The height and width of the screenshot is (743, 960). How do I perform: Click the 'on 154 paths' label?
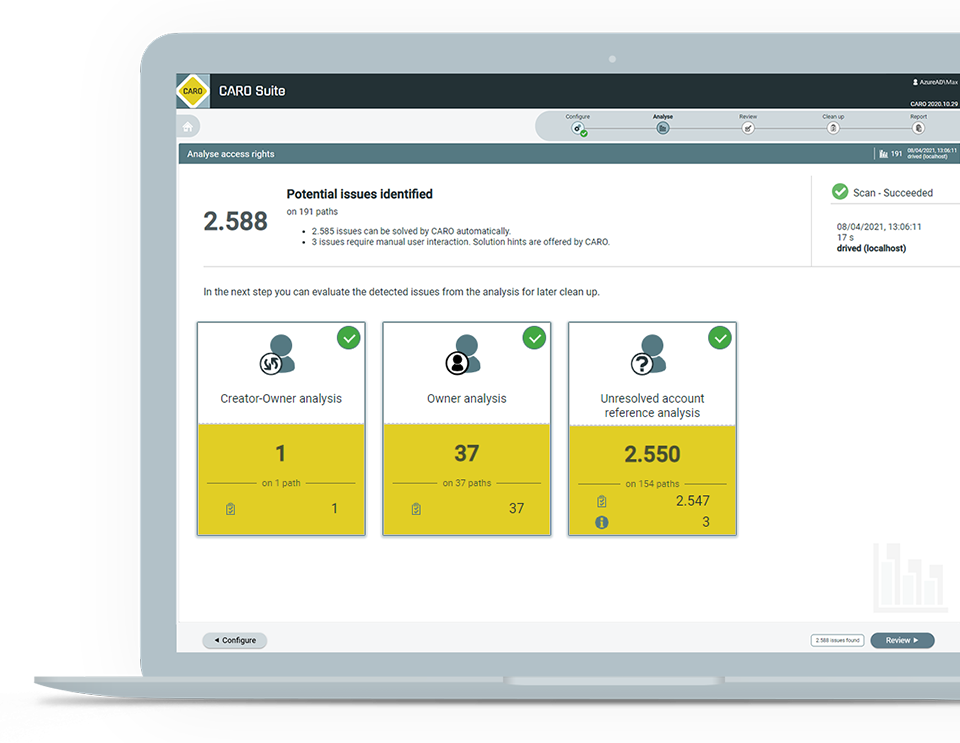click(652, 484)
